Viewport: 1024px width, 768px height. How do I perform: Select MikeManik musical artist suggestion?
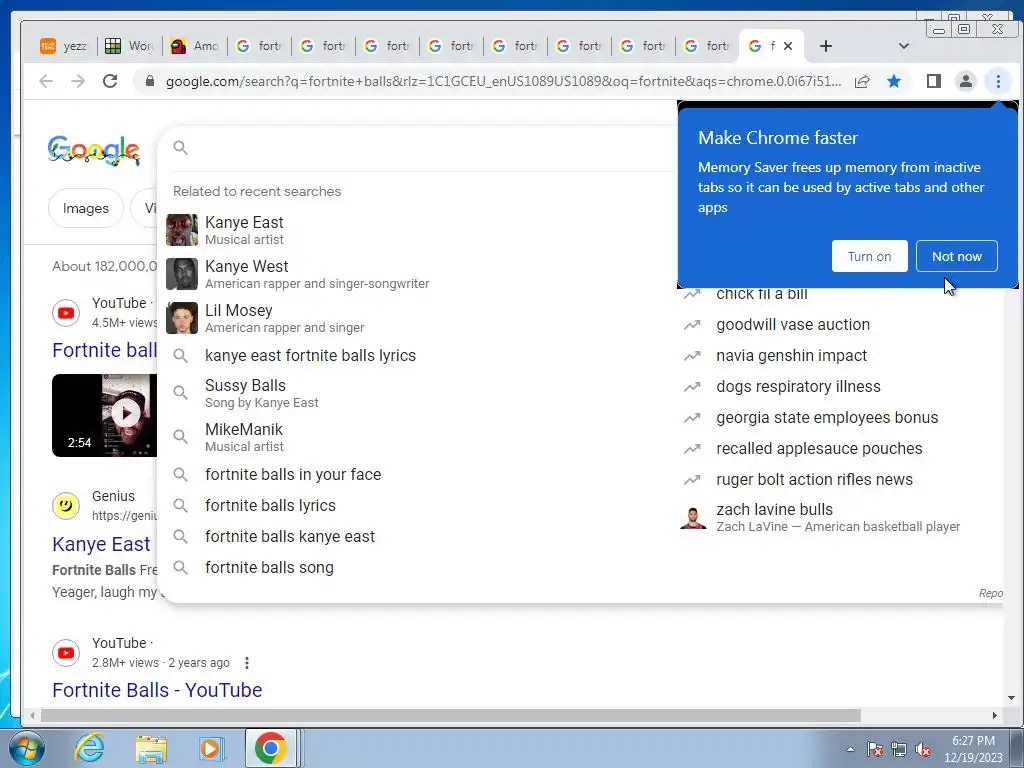[x=418, y=437]
